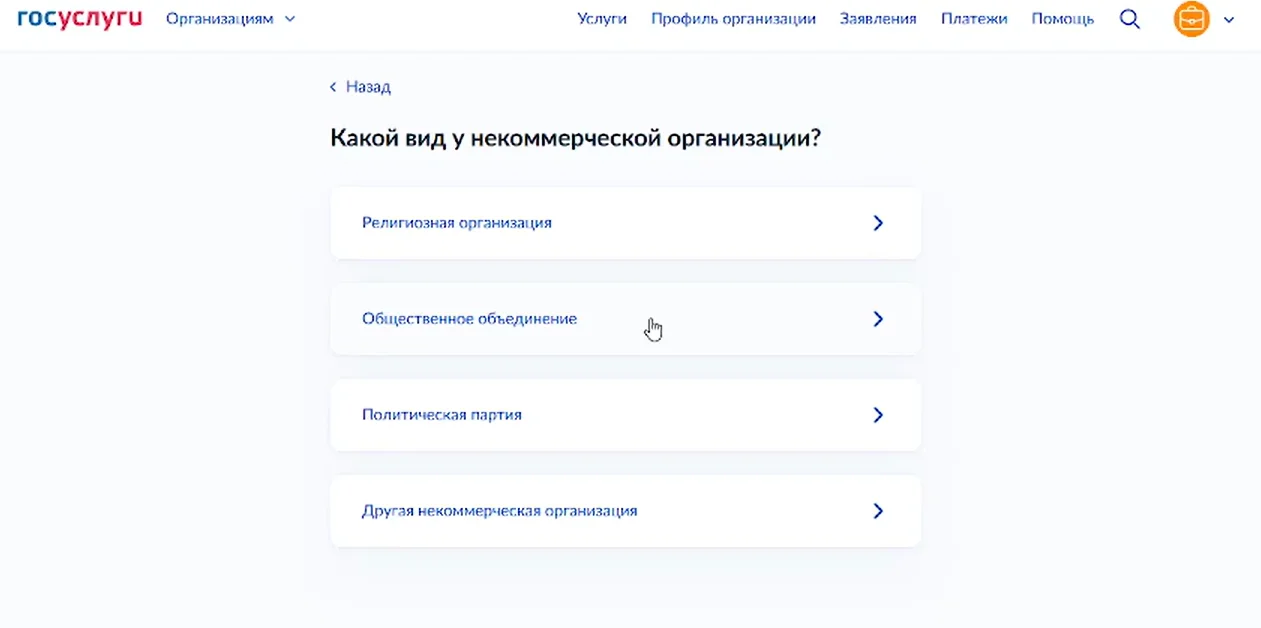Screen dimensions: 1261x628
Task: Expand the account menu chevron beside the avatar
Action: (x=1229, y=19)
